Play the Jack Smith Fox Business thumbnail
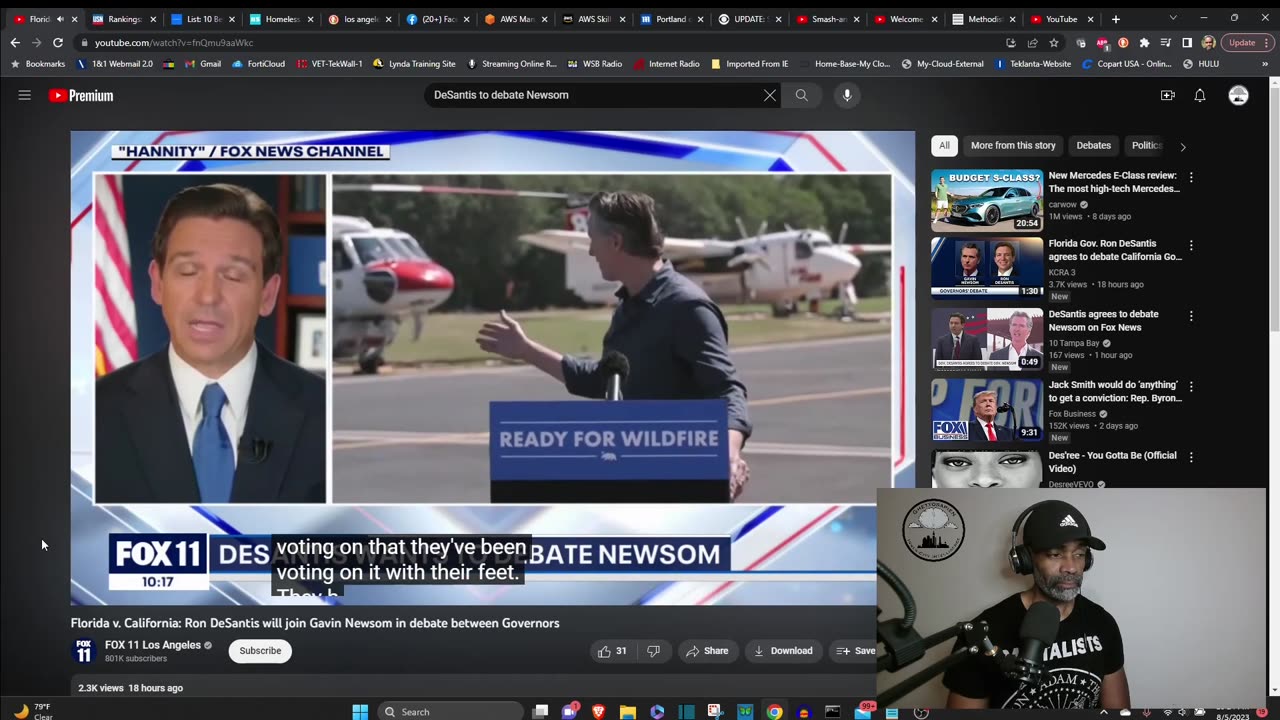Image resolution: width=1280 pixels, height=720 pixels. click(x=987, y=410)
